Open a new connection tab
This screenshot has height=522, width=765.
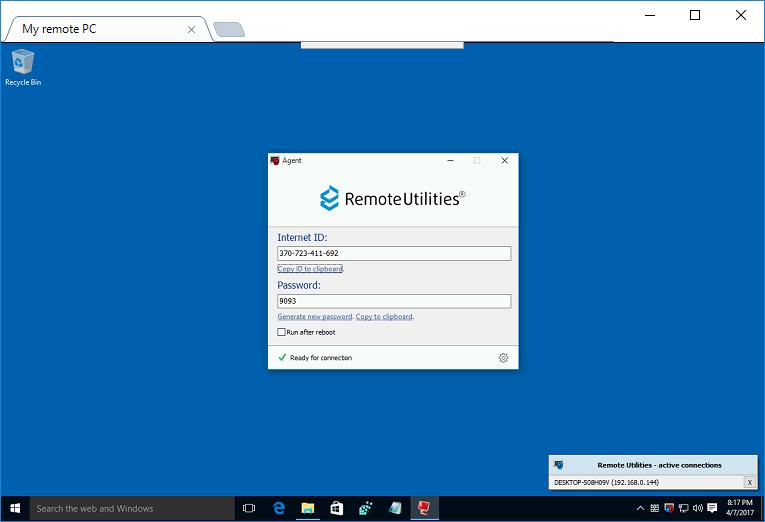229,30
